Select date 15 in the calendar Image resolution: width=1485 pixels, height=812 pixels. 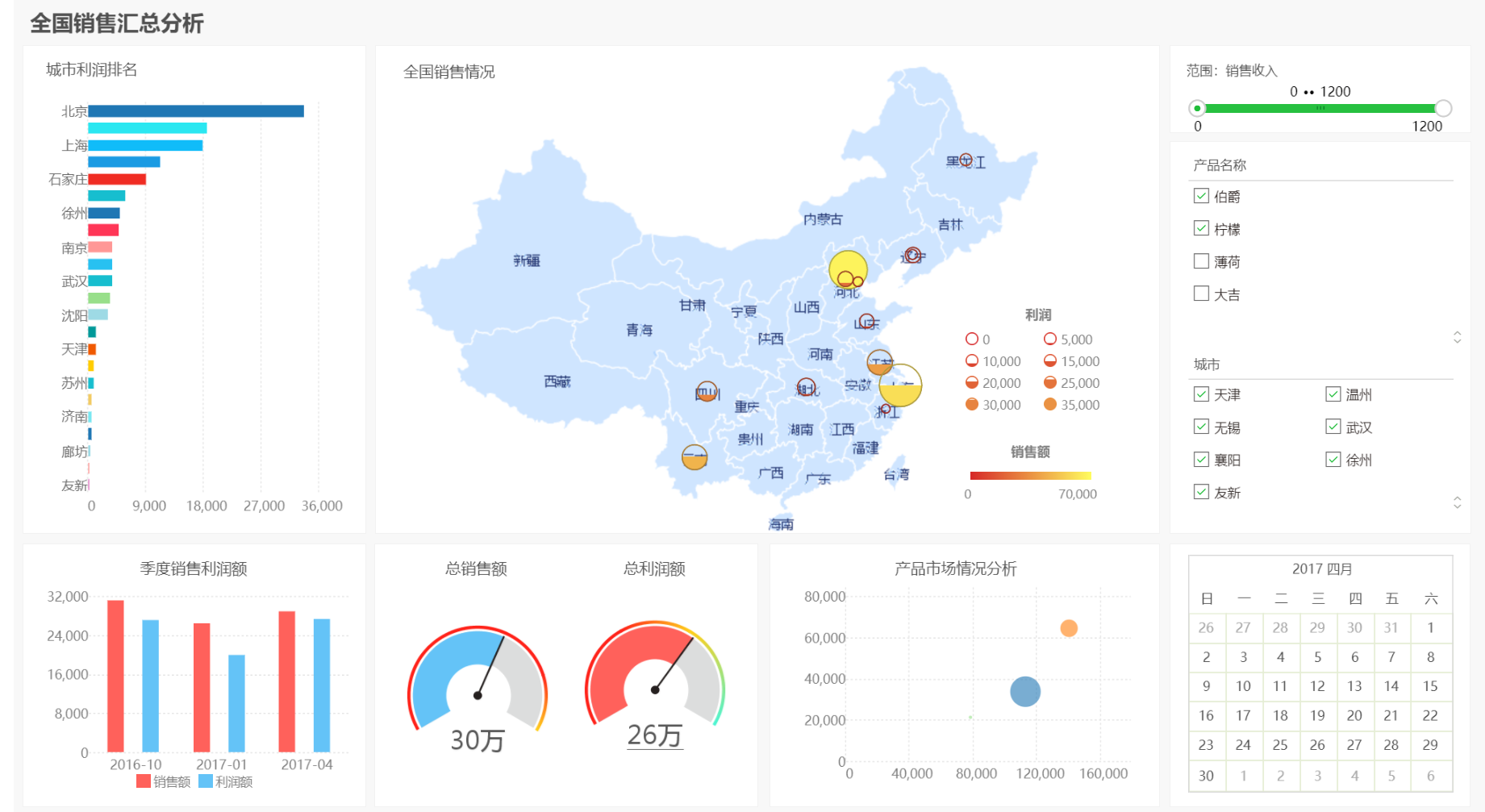tap(1430, 686)
